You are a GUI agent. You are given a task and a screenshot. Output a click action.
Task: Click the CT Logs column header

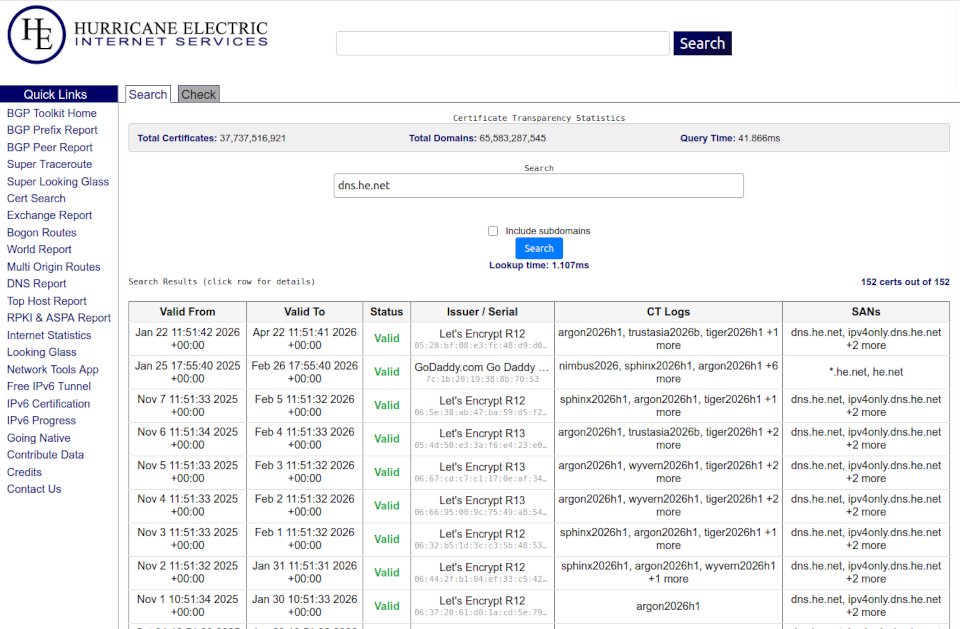669,312
